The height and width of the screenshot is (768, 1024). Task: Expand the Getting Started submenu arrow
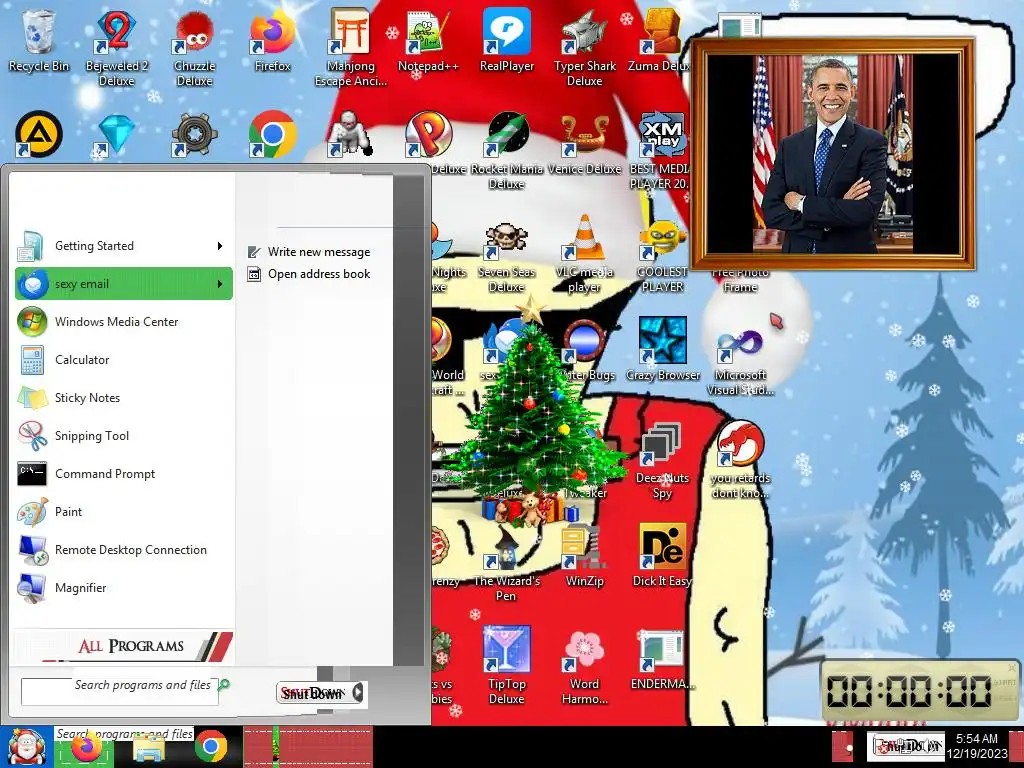220,246
